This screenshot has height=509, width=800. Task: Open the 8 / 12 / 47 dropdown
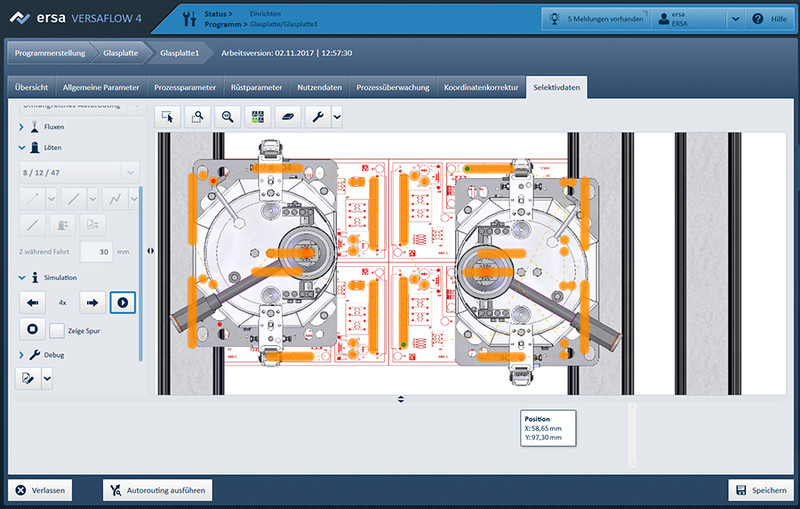130,172
